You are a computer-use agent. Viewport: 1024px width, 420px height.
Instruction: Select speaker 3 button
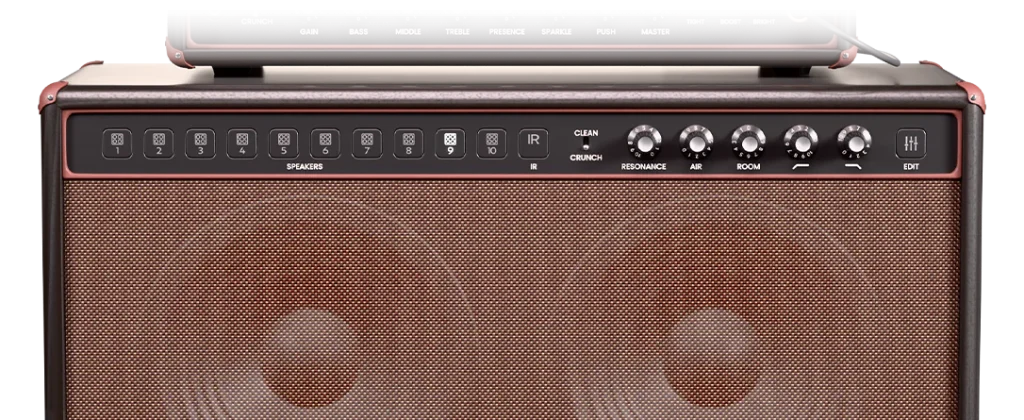[x=200, y=144]
